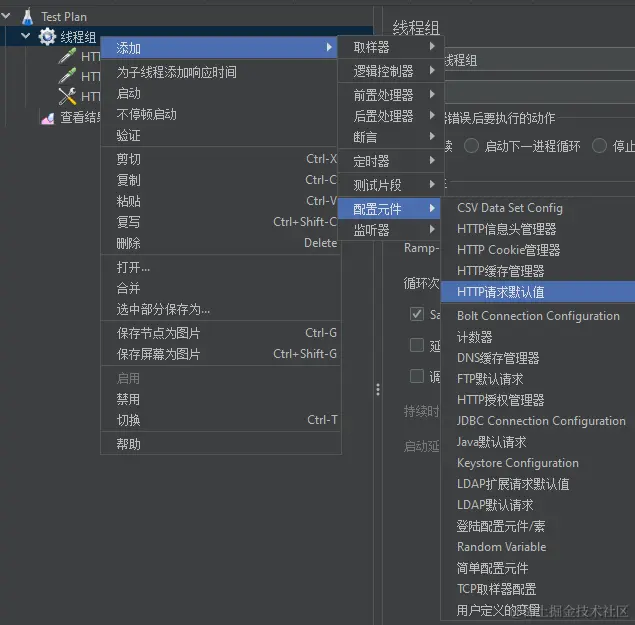Screen dimensions: 635x625
Task: Choose 复写 (Ctrl+Shift-C) menu entry
Action: [219, 222]
